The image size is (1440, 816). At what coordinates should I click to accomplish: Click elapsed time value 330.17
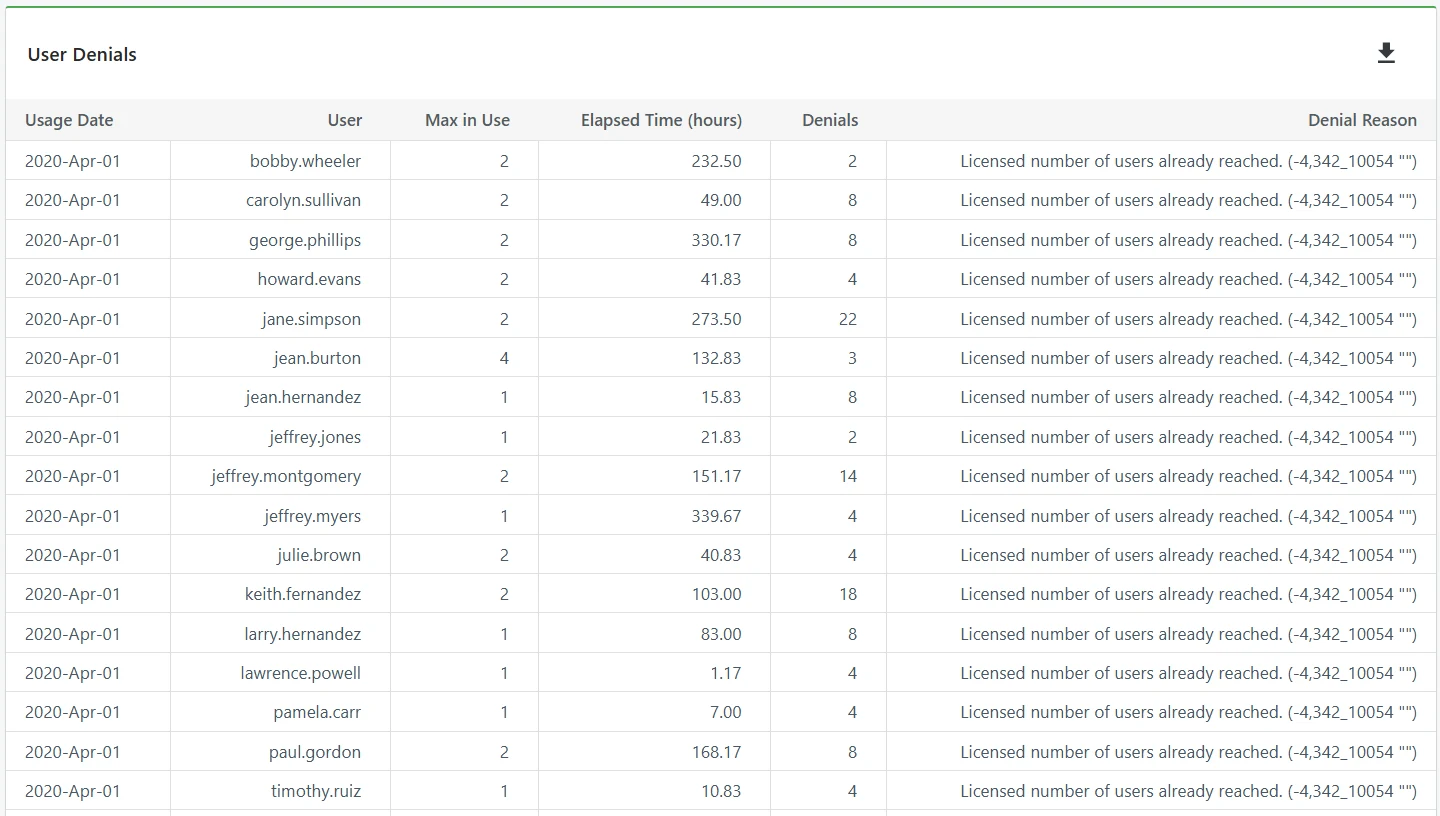pyautogui.click(x=716, y=240)
